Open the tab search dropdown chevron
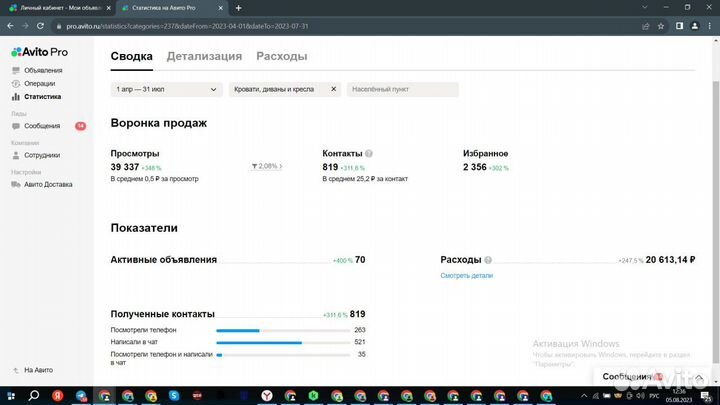Image resolution: width=720 pixels, height=405 pixels. [645, 7]
